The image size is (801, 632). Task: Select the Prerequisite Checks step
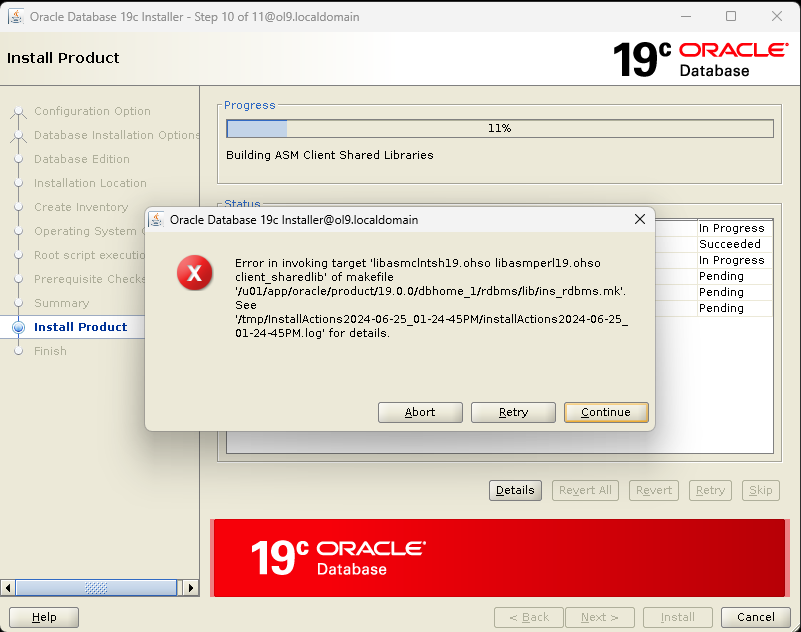[89, 279]
